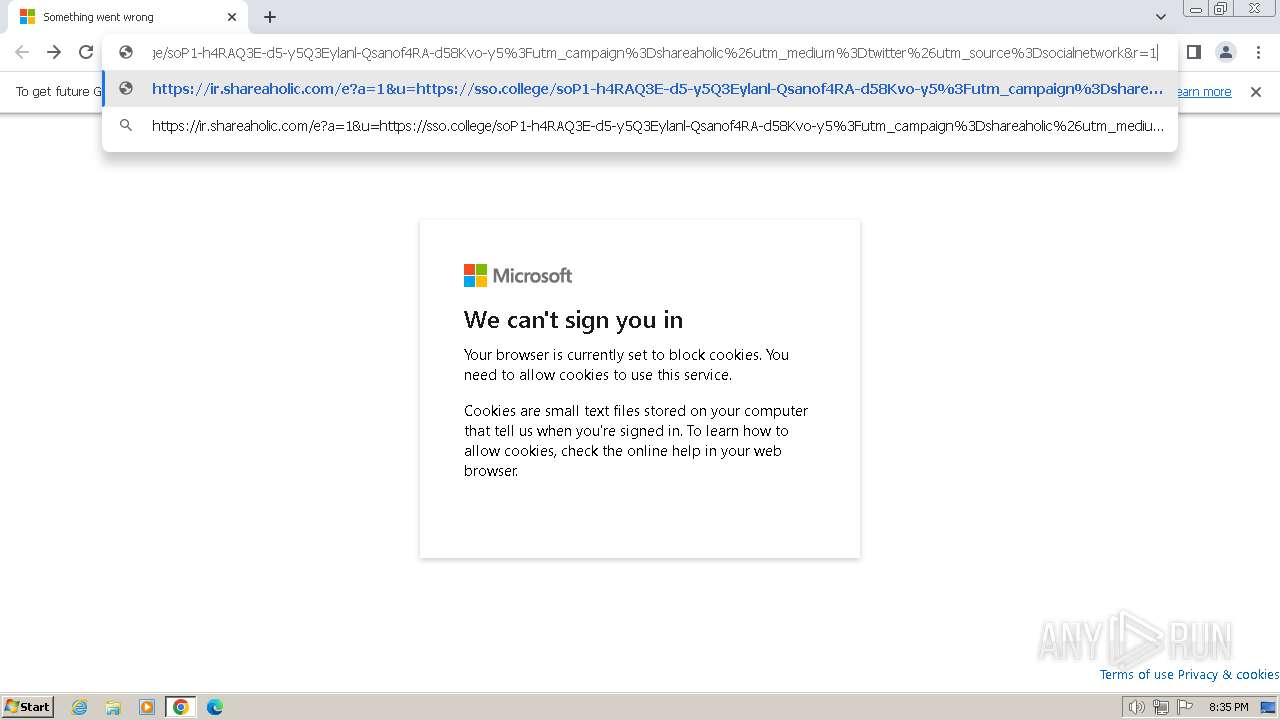This screenshot has height=720, width=1280.
Task: Switch to the Chrome taskbar icon
Action: pyautogui.click(x=181, y=707)
